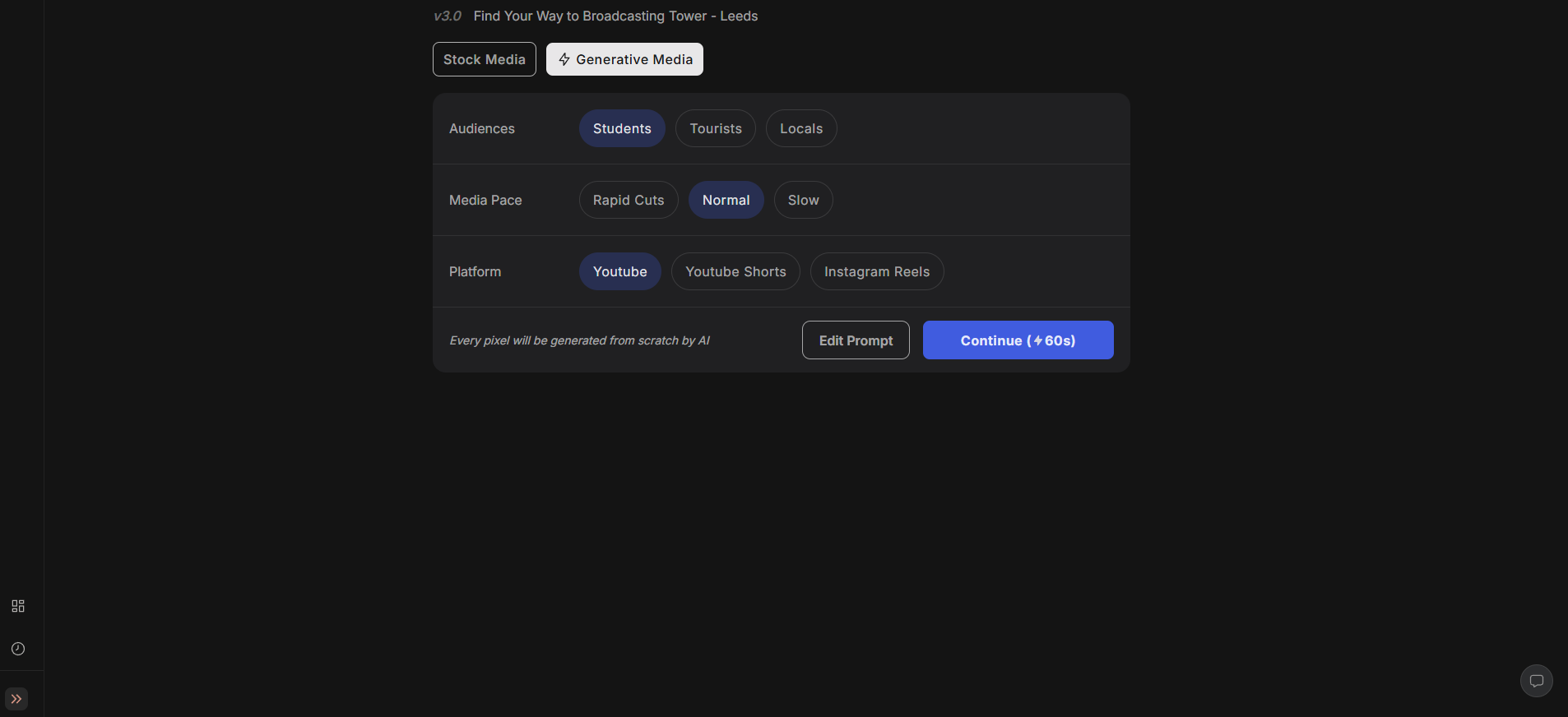Click the Edit Prompt button

pyautogui.click(x=856, y=340)
